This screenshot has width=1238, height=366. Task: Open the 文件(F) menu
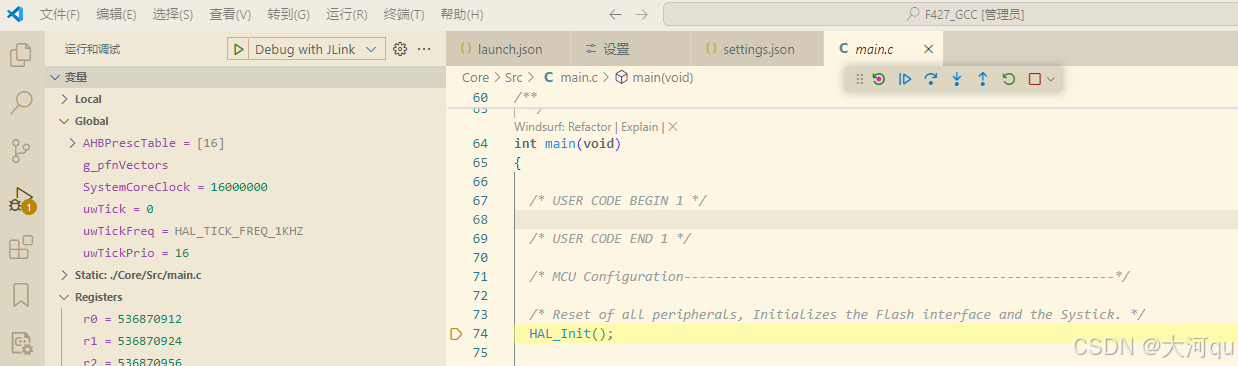pos(60,15)
